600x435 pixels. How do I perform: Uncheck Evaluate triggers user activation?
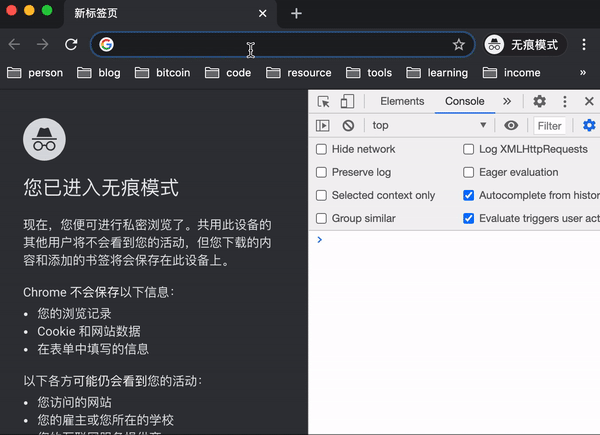tap(468, 218)
